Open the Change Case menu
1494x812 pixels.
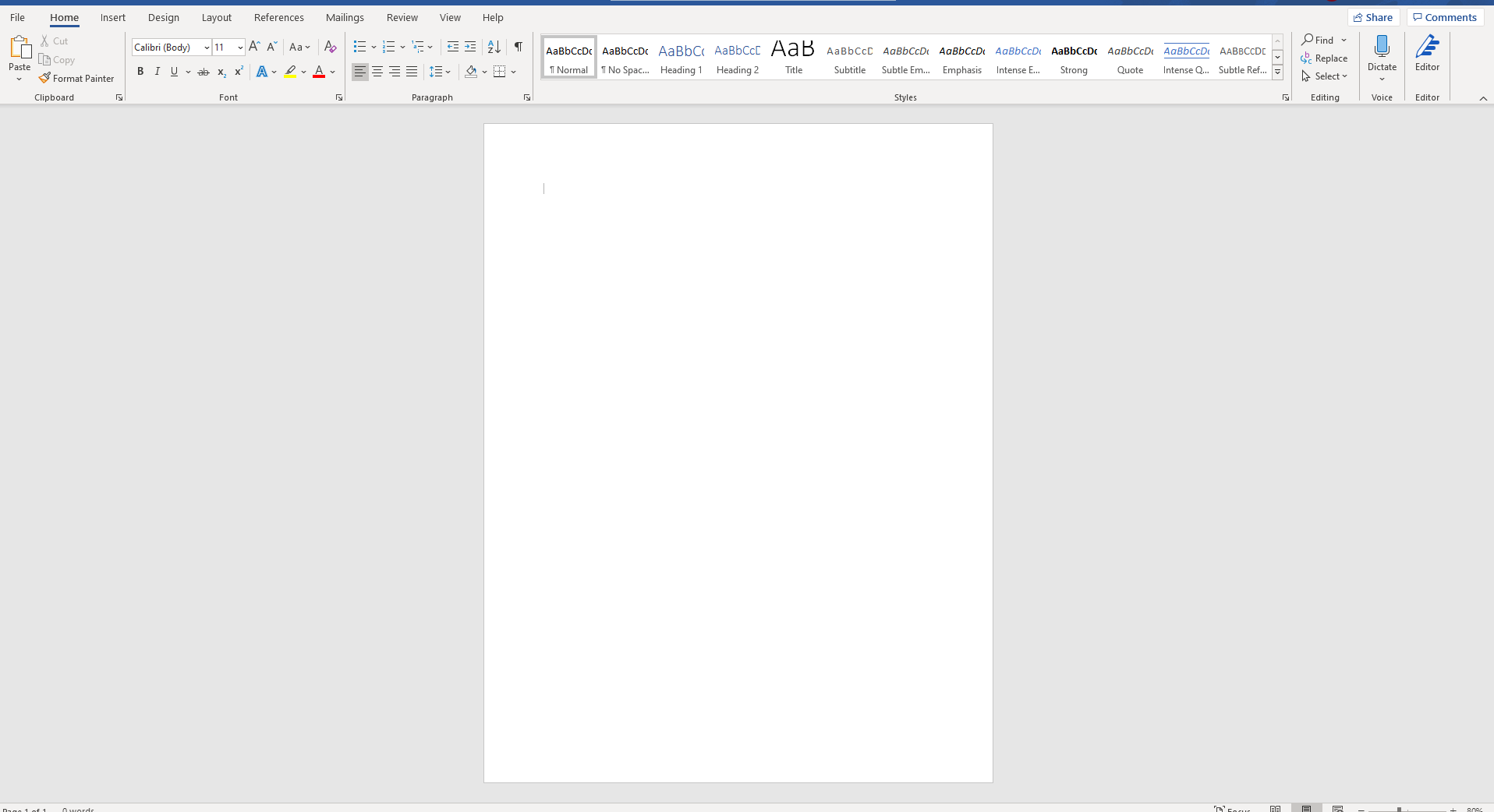pyautogui.click(x=299, y=47)
